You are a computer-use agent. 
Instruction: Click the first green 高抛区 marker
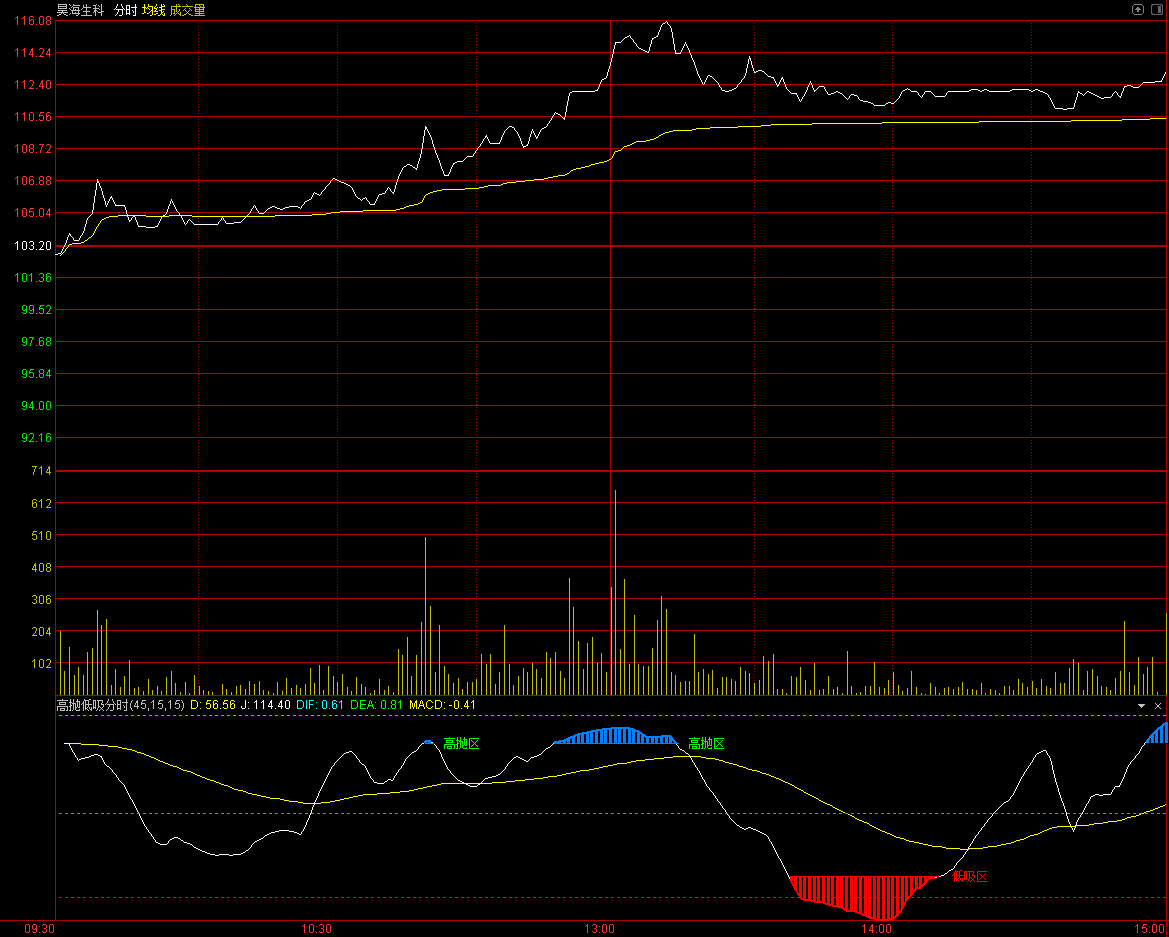click(461, 744)
